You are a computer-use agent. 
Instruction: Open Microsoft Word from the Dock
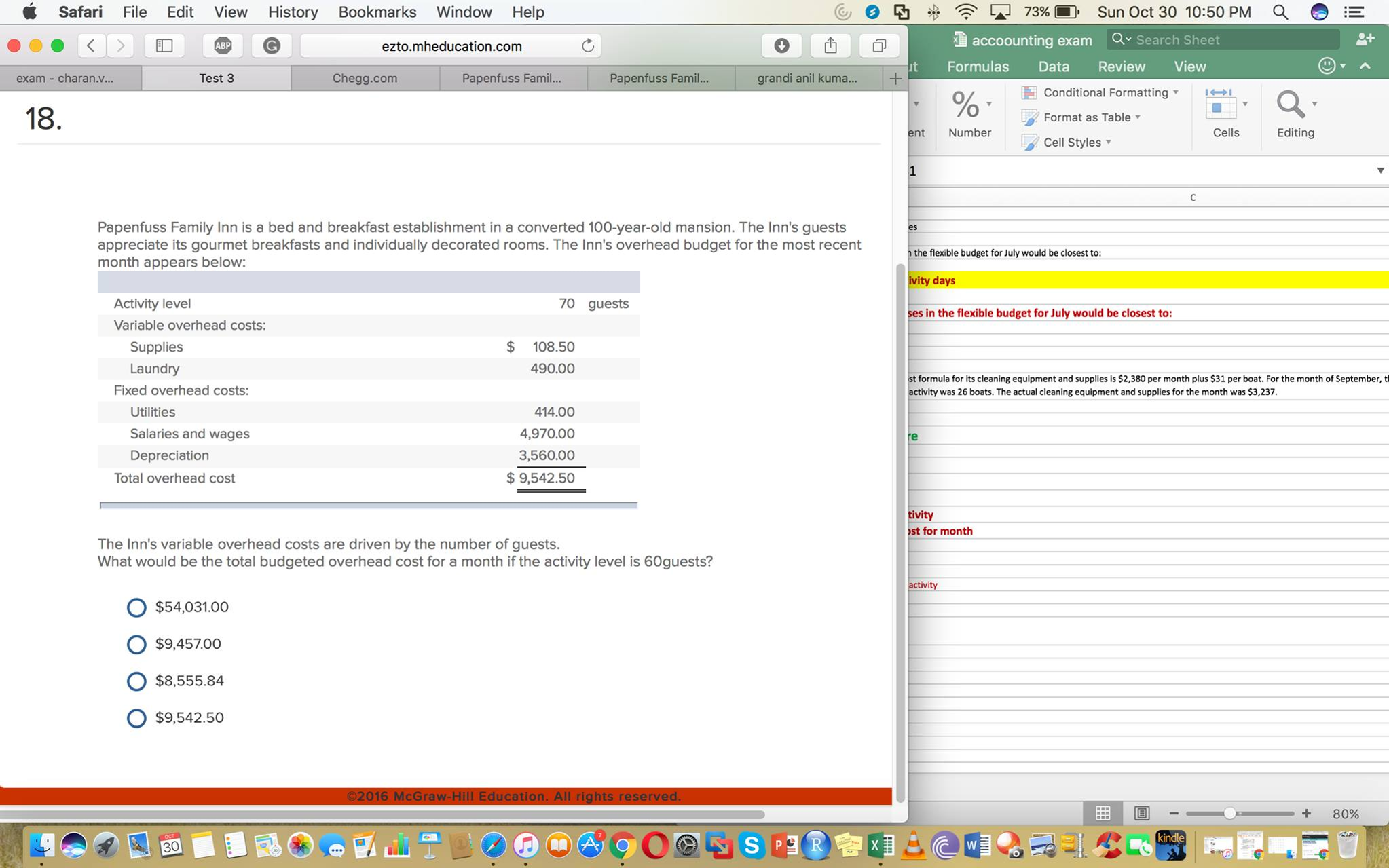(x=977, y=846)
